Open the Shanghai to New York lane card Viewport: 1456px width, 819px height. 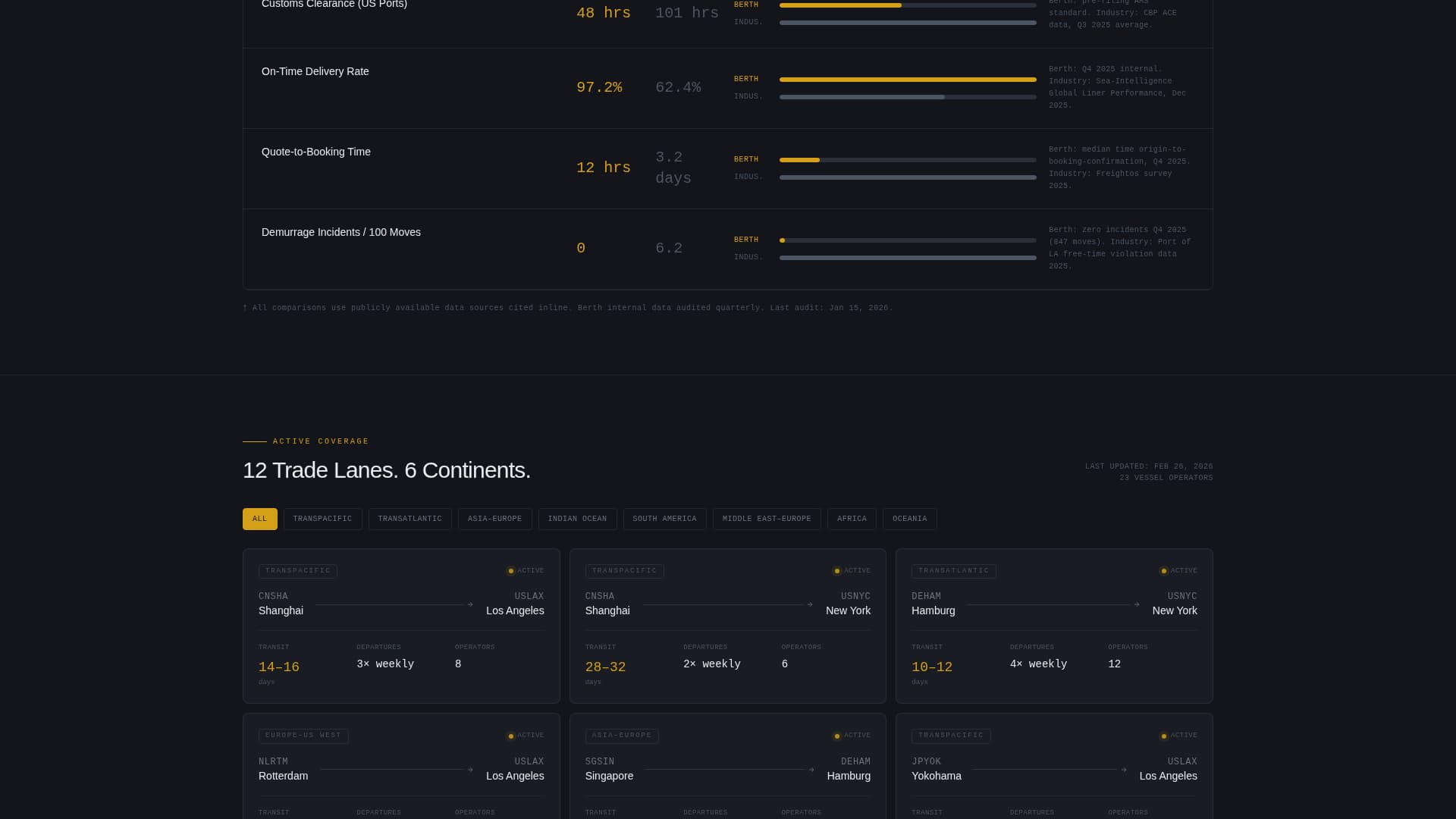[727, 626]
